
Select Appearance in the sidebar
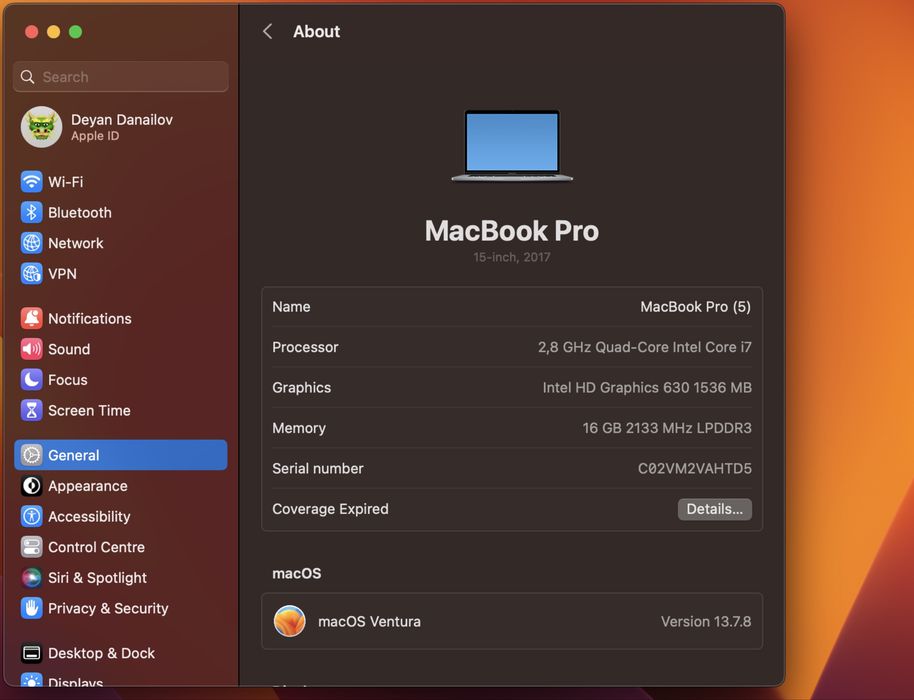tap(87, 486)
